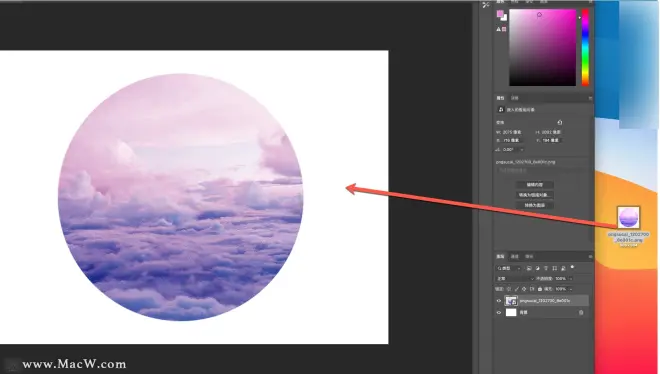Click the pixel layer filter icon
Image resolution: width=660 pixels, height=374 pixels.
[x=529, y=268]
